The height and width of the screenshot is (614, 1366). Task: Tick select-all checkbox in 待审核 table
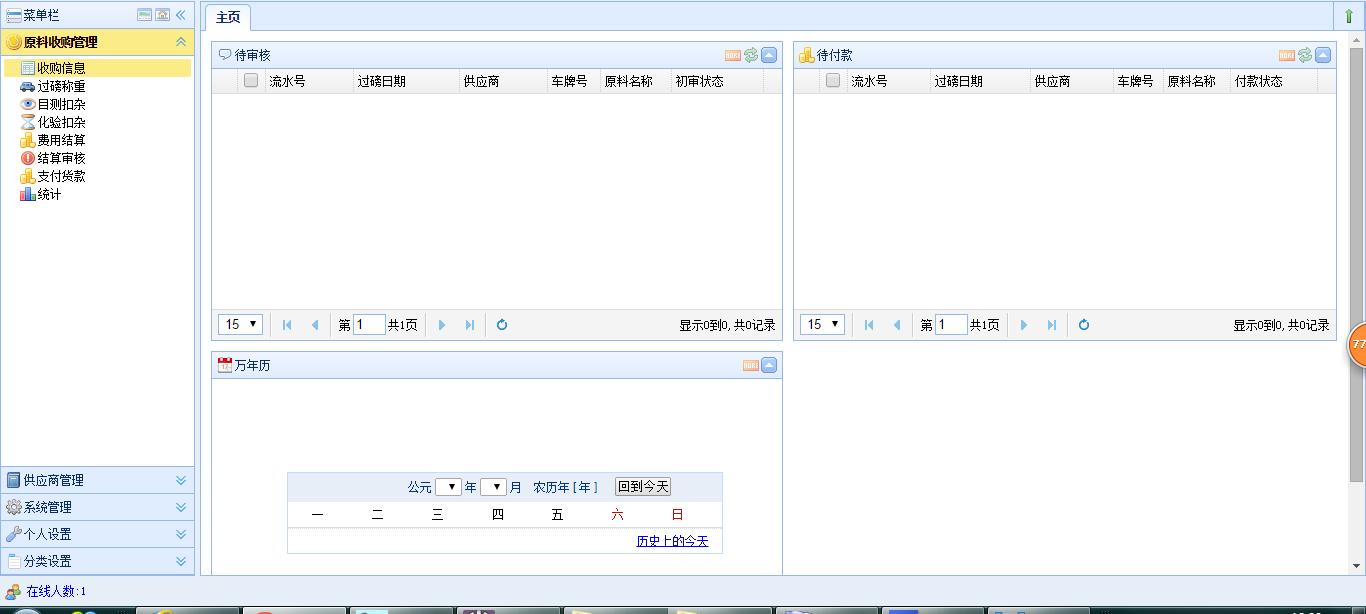(251, 81)
